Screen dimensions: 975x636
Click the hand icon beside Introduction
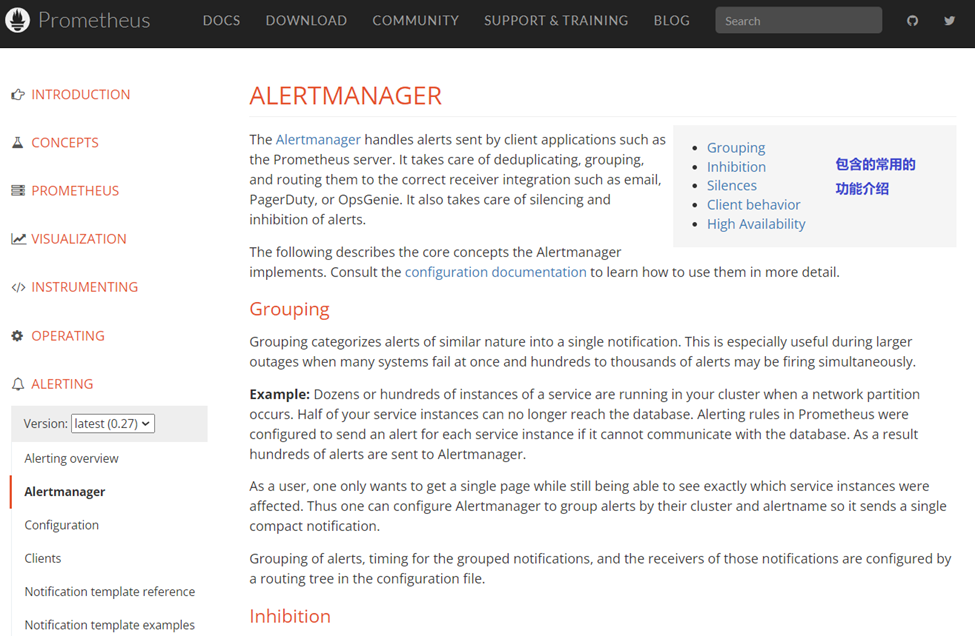pyautogui.click(x=18, y=94)
